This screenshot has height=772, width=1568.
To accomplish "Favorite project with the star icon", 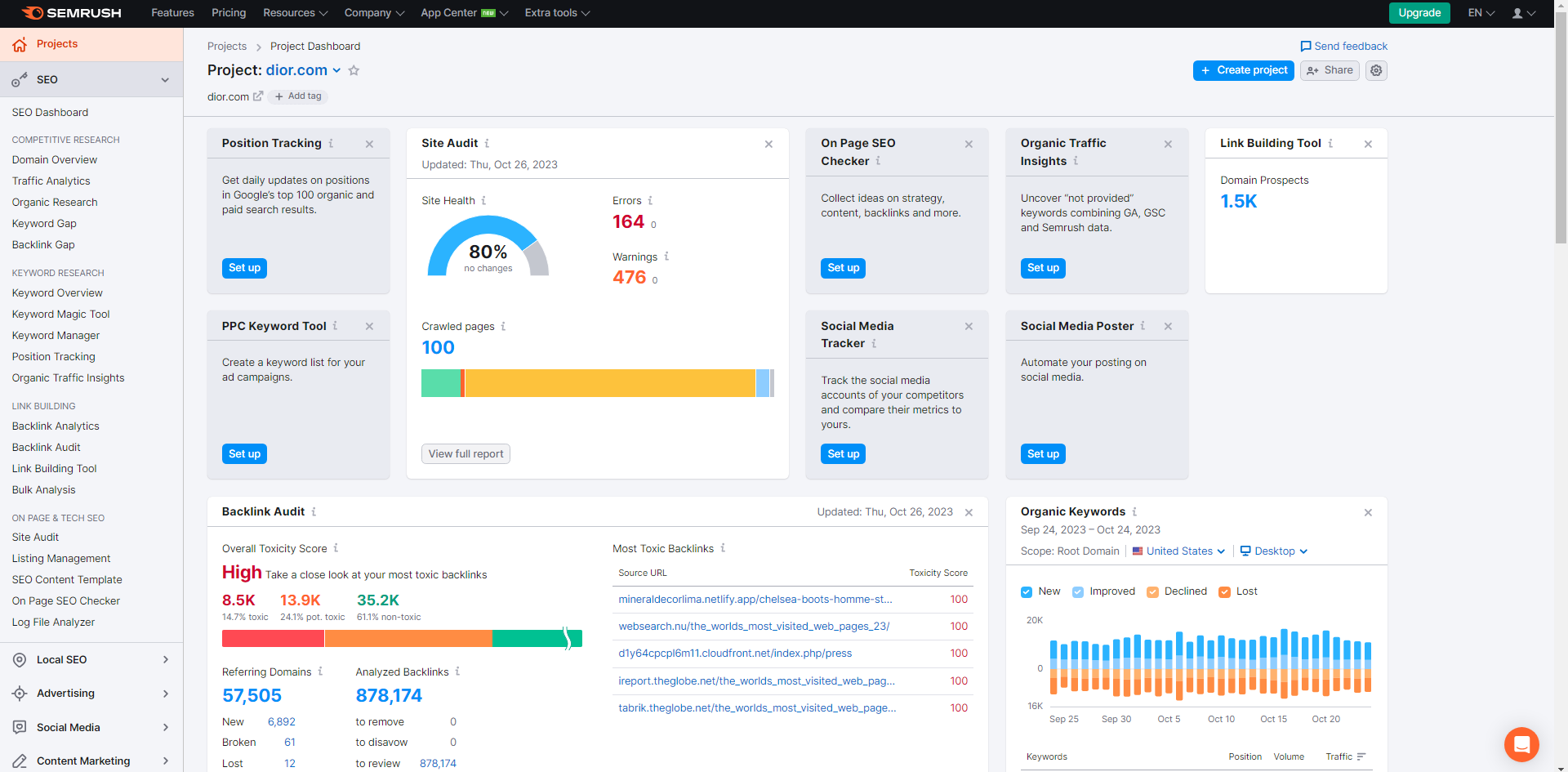I will 354,70.
